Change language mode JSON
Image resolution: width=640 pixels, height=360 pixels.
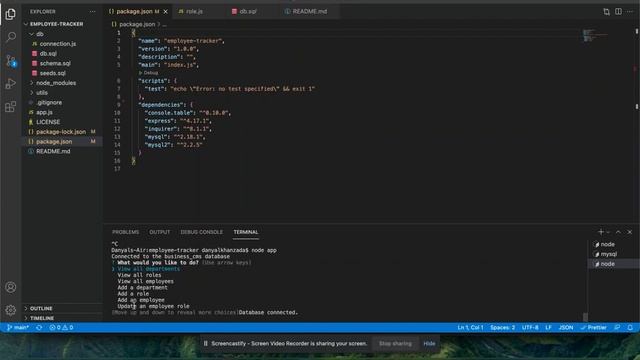click(x=566, y=327)
